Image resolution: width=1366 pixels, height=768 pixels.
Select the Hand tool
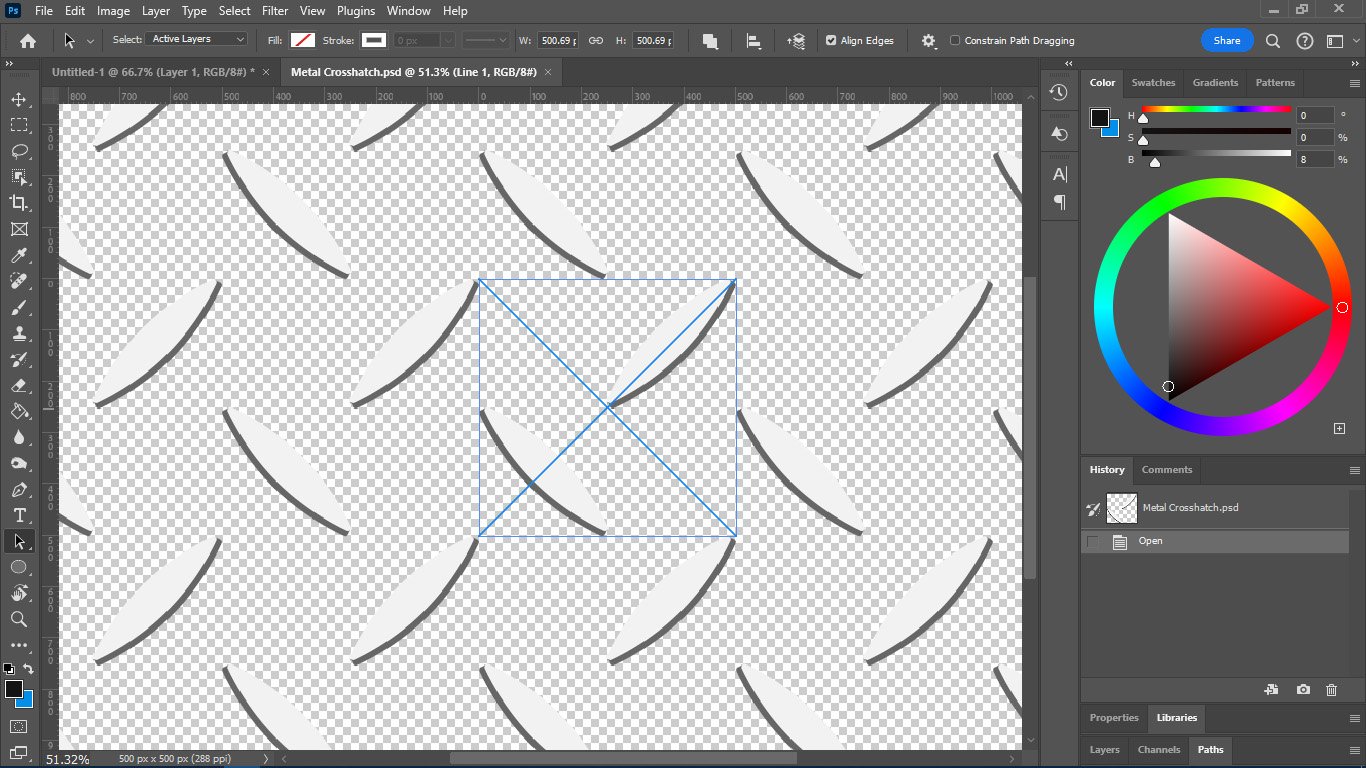[x=18, y=593]
